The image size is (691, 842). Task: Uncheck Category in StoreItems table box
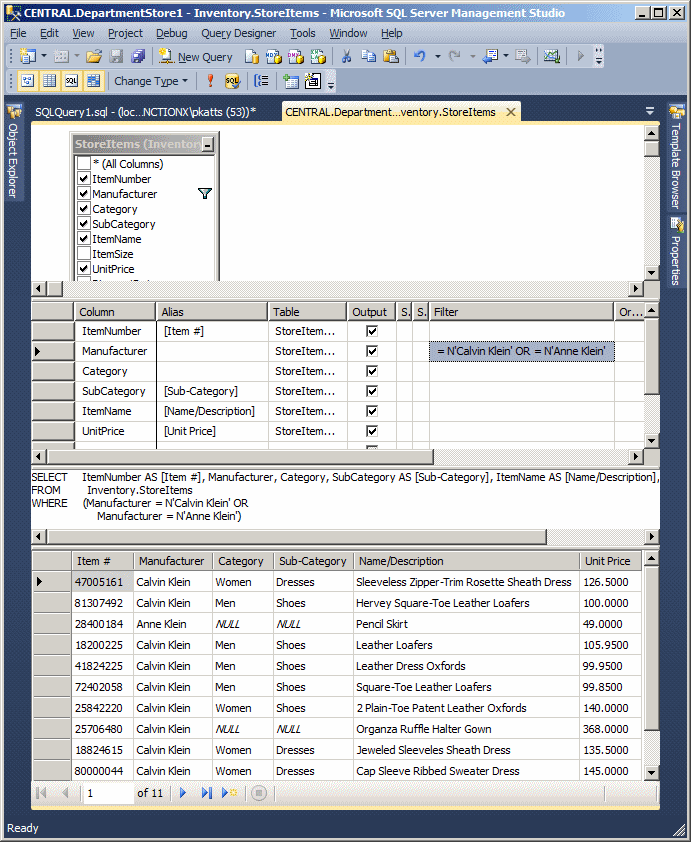coord(84,208)
